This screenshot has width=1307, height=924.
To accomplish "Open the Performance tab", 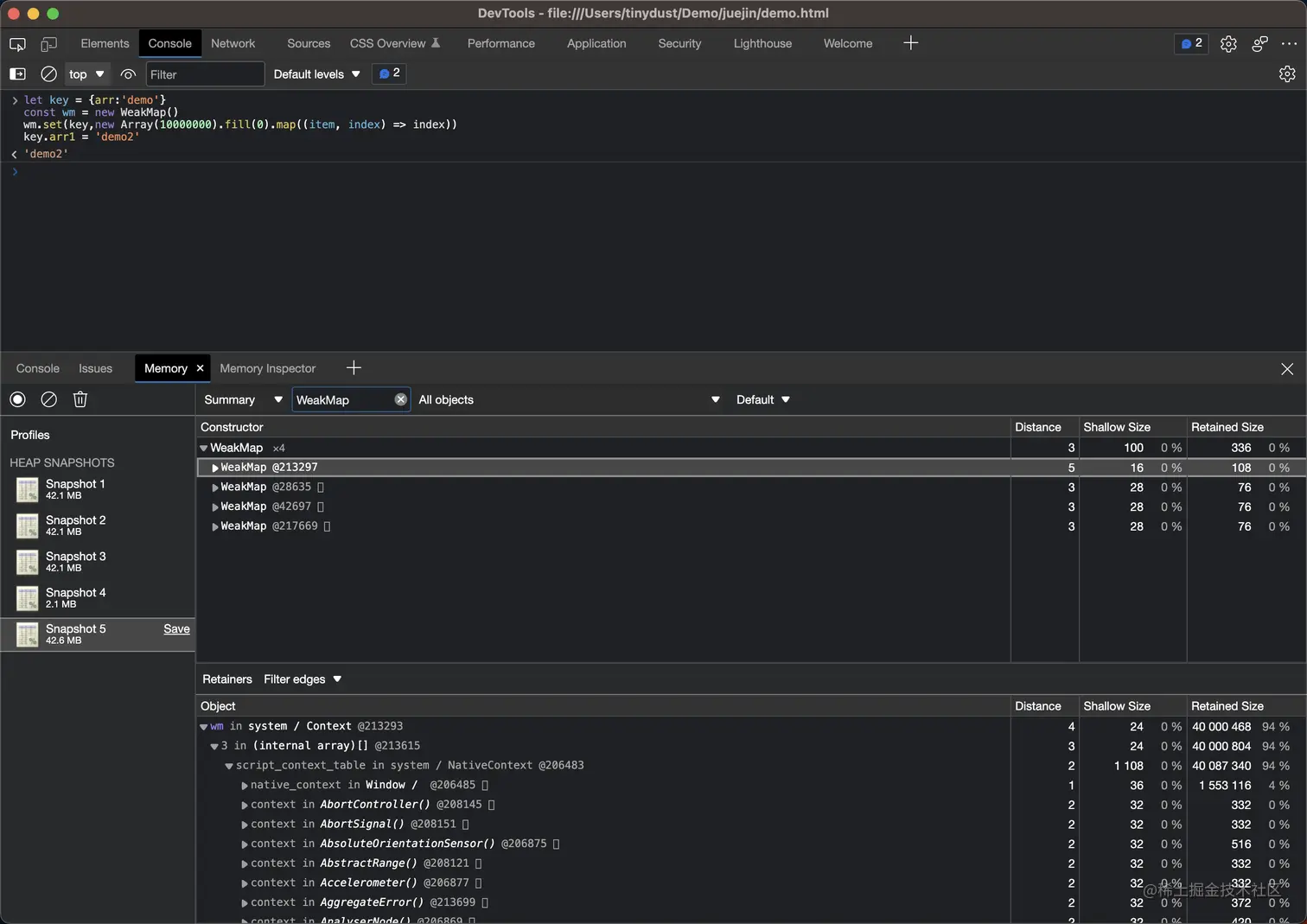I will point(500,43).
